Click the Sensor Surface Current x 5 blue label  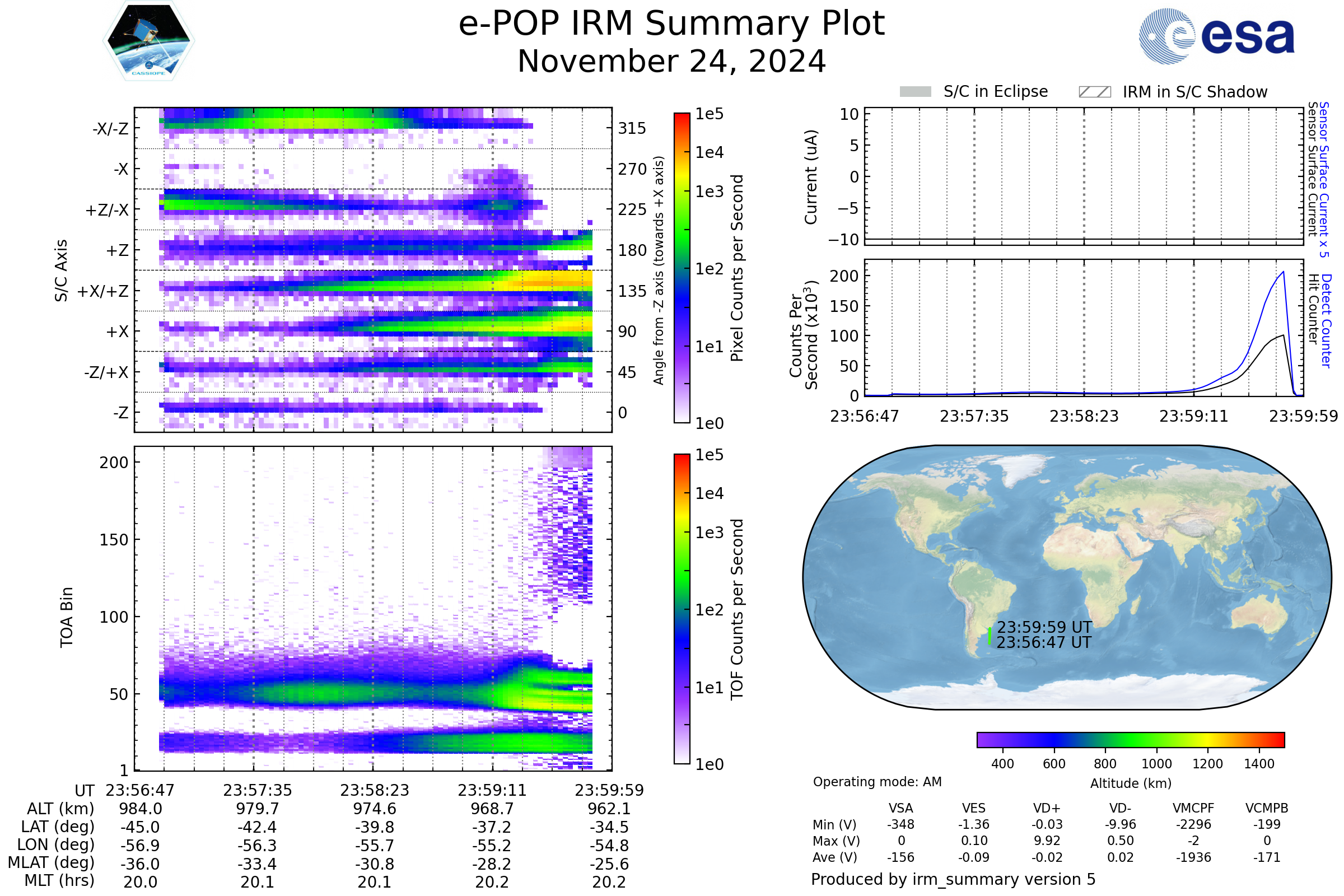coord(1324,179)
